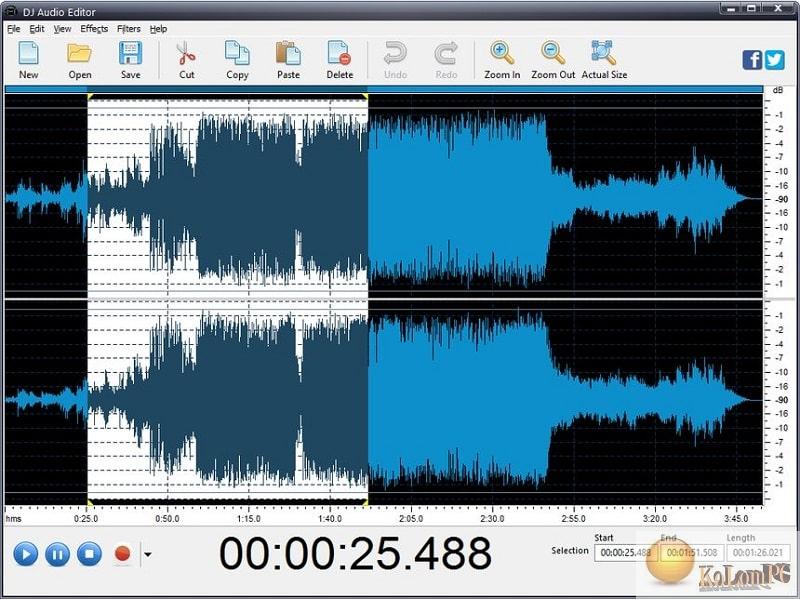Open an audio file from folder icon
The height and width of the screenshot is (599, 800).
pyautogui.click(x=80, y=60)
